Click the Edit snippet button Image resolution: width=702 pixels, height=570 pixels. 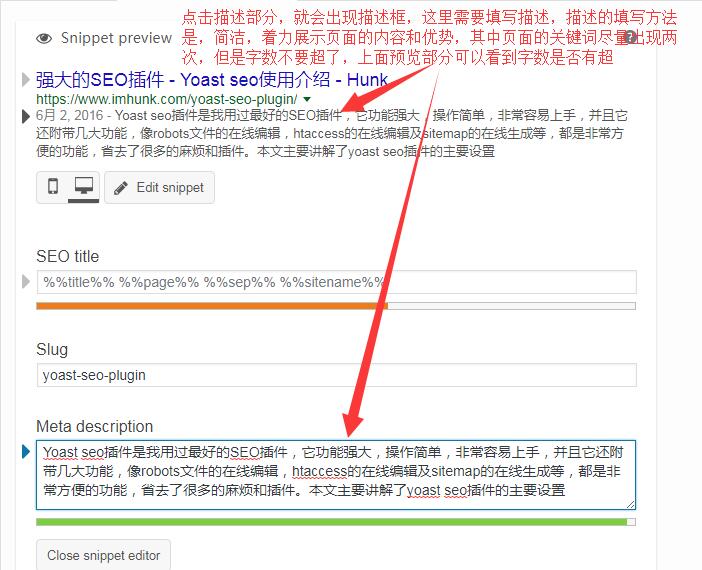click(159, 187)
